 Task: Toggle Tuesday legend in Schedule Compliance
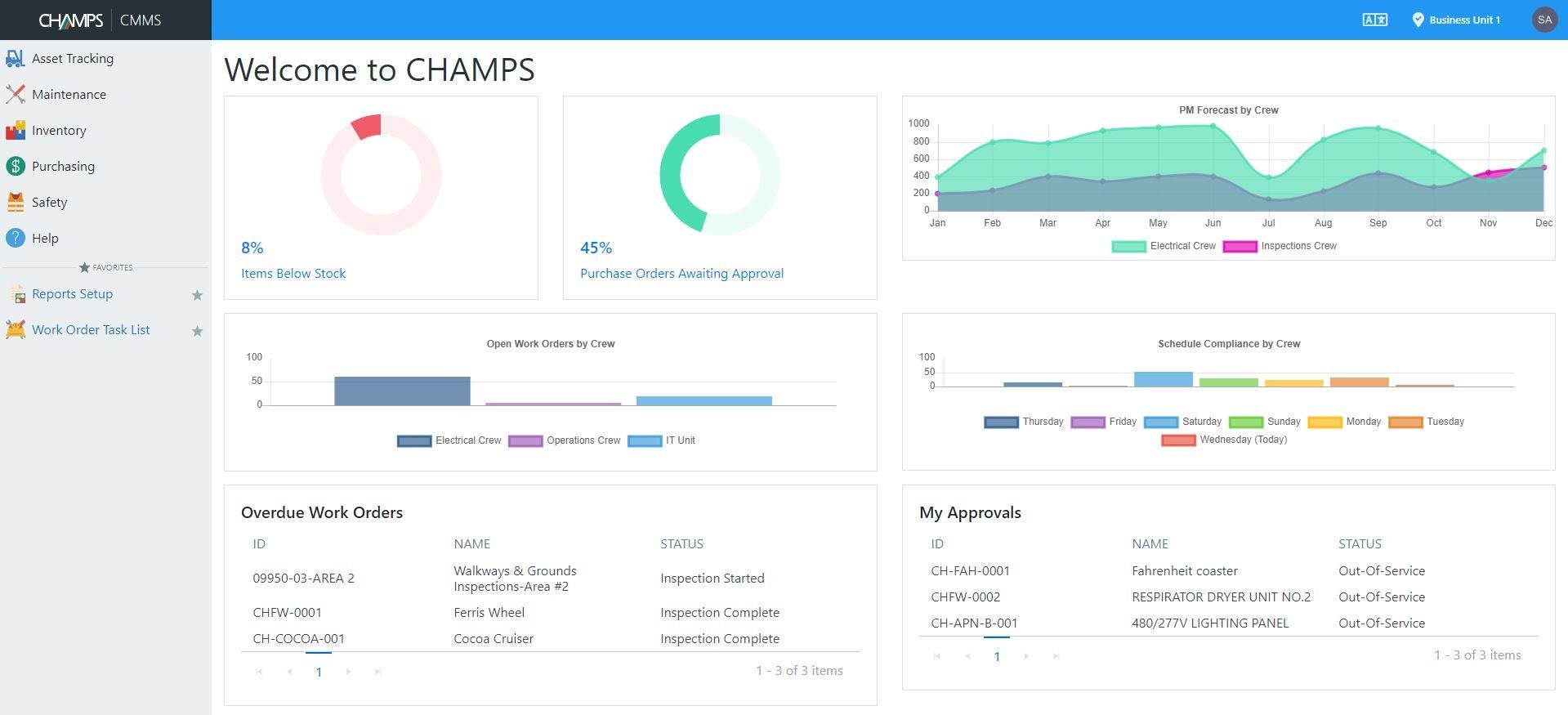click(x=1427, y=422)
